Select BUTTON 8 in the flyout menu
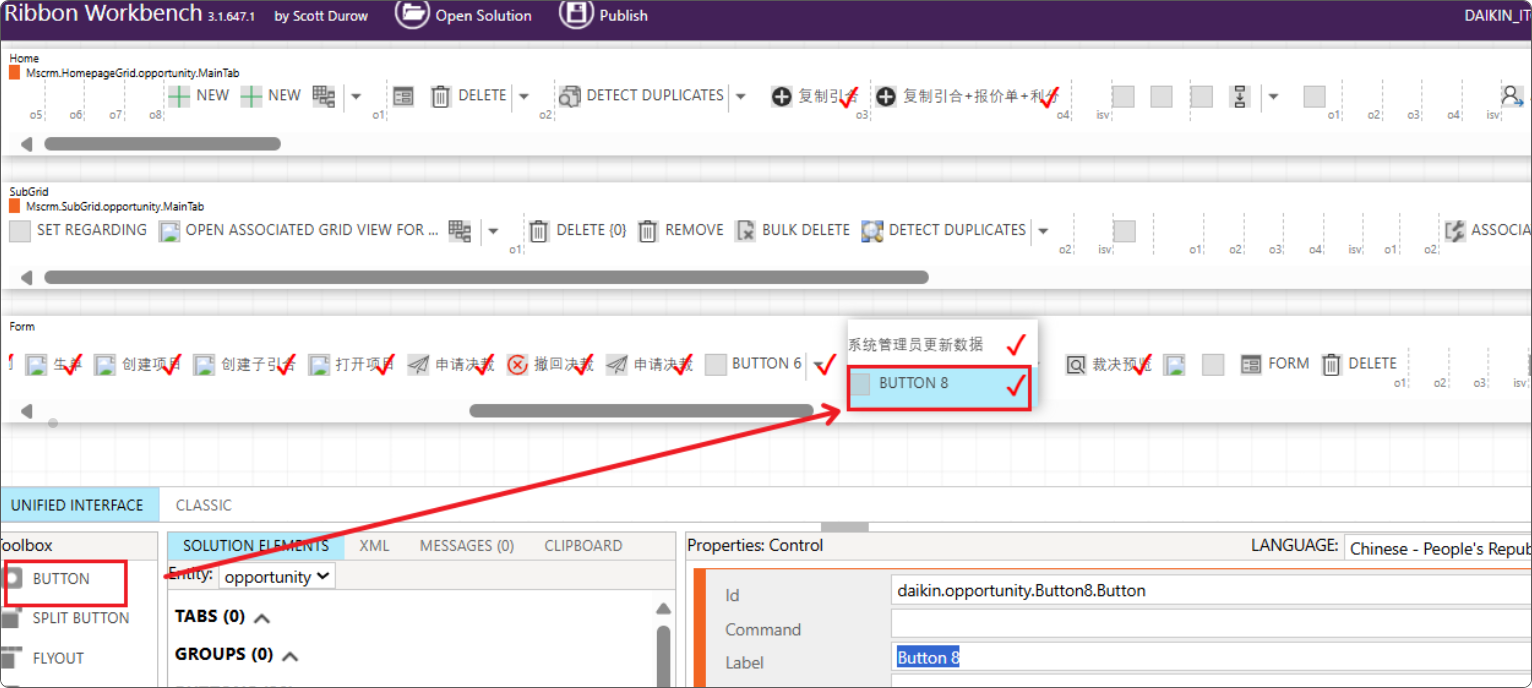The image size is (1532, 688). tap(912, 384)
